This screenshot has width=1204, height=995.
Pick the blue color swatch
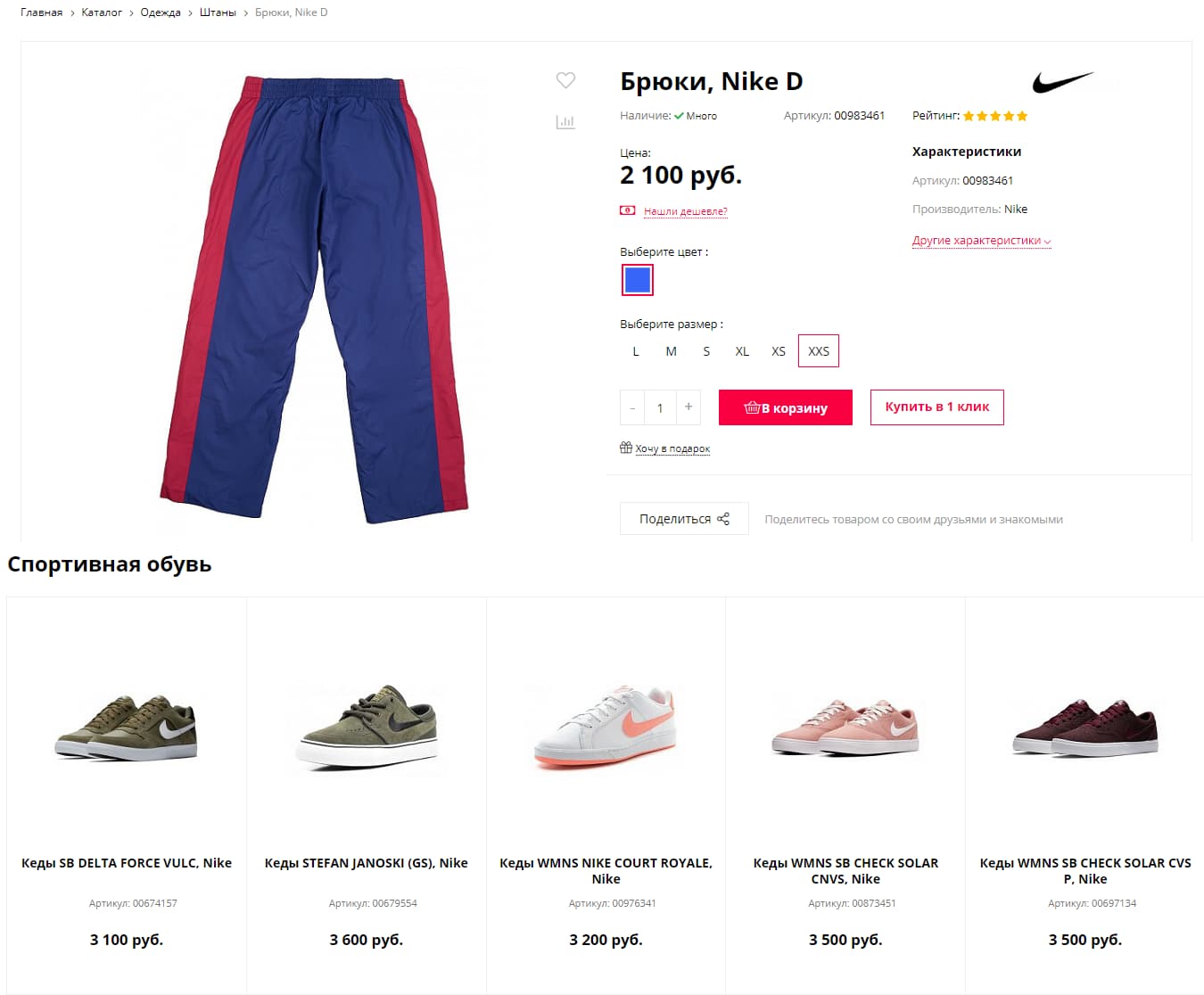tap(638, 280)
